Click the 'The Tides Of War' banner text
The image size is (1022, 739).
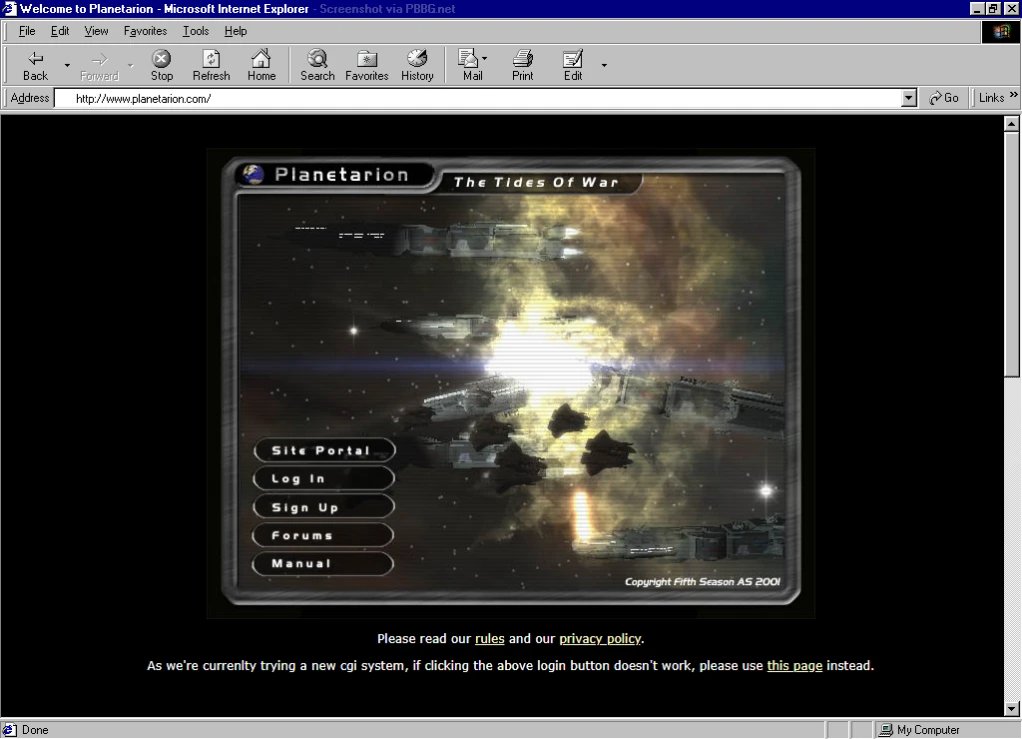(x=536, y=182)
